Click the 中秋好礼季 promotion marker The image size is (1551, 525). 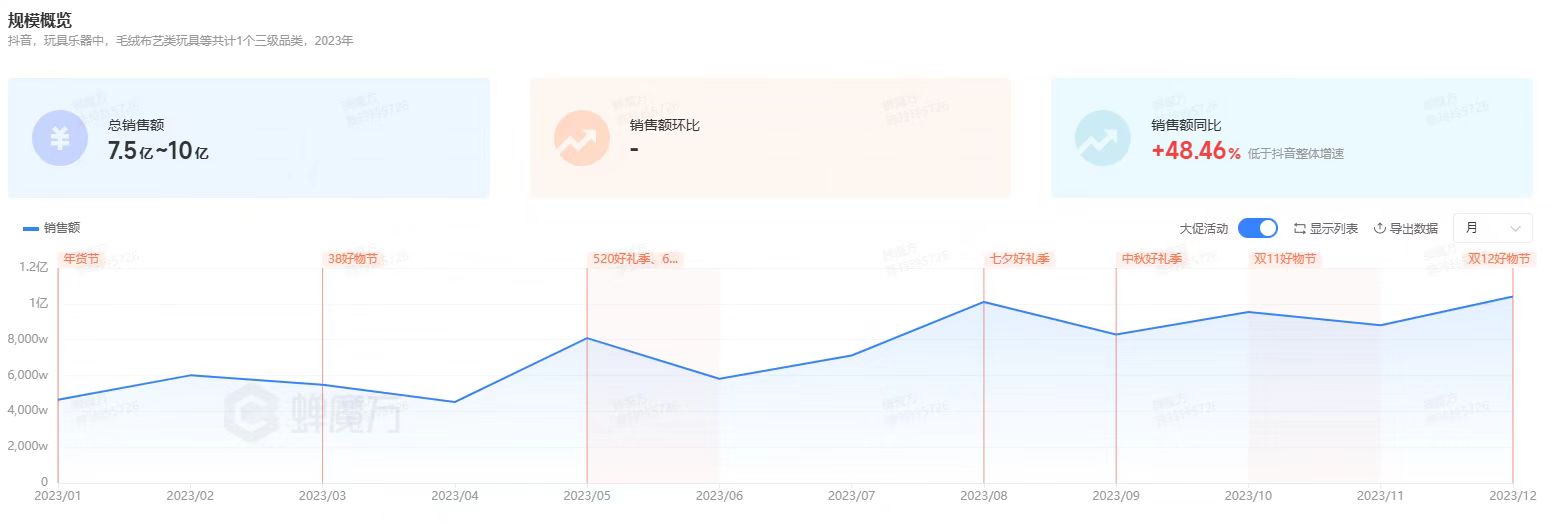[1151, 259]
